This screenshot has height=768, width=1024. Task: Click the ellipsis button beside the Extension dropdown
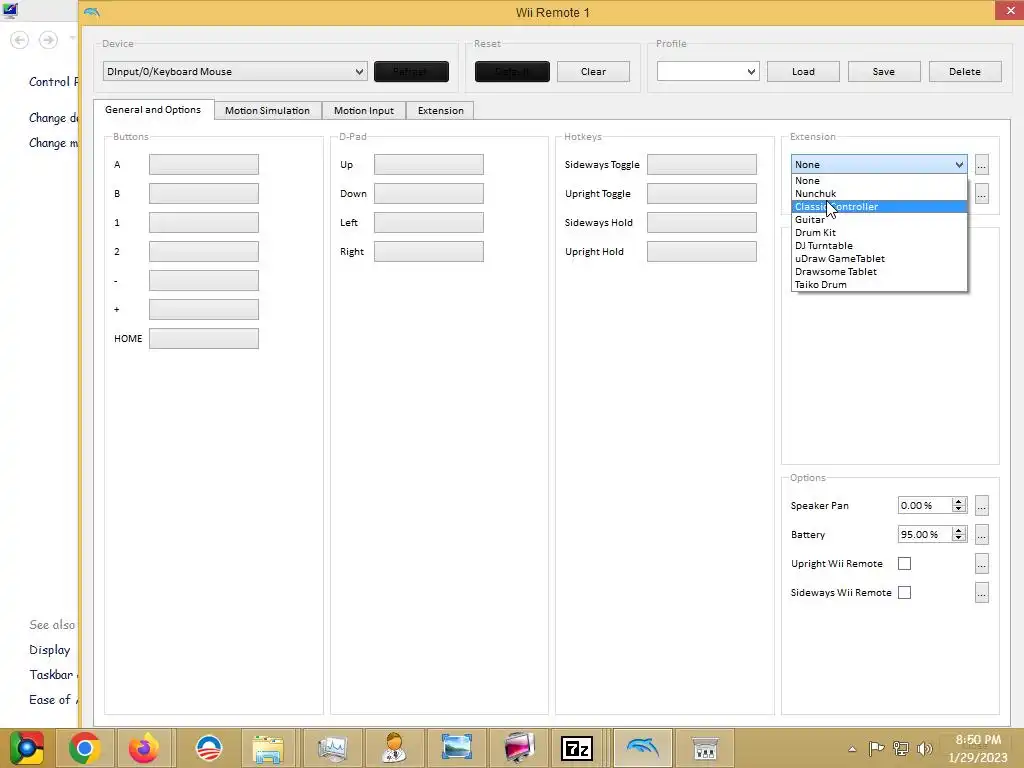point(982,165)
